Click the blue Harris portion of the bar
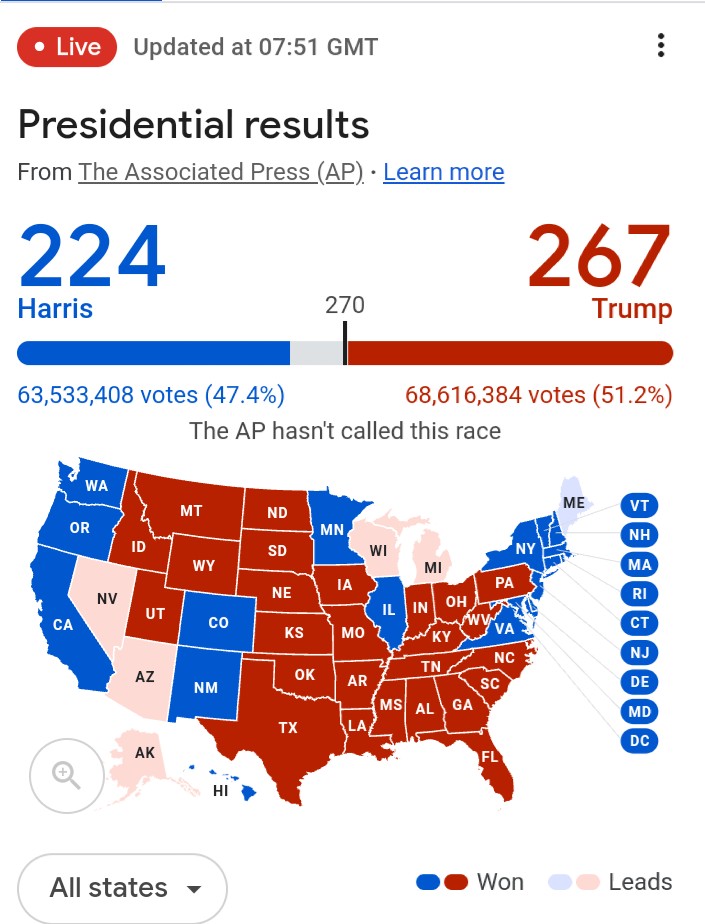This screenshot has height=924, width=705. 153,353
